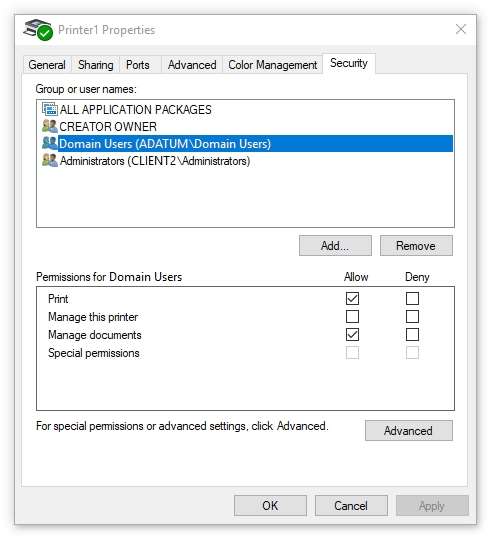
Task: Click the printer icon in title bar
Action: [38, 30]
